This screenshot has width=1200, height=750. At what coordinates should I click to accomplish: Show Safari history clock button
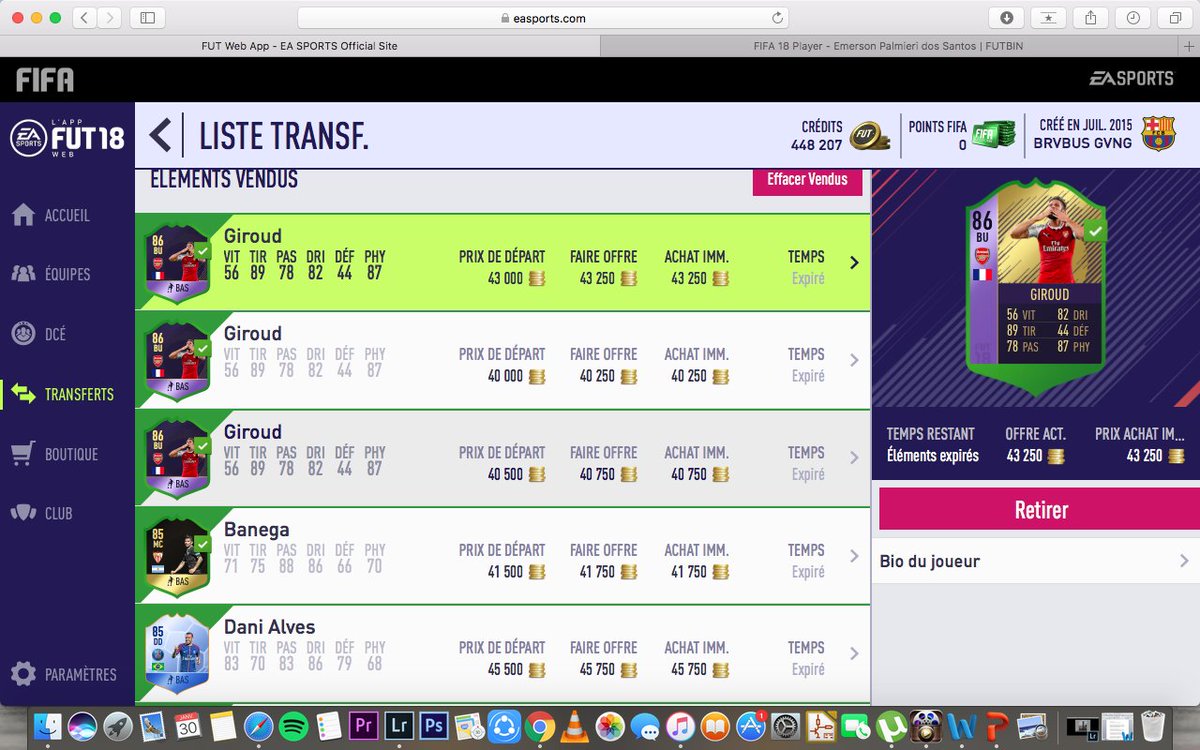click(x=1132, y=18)
